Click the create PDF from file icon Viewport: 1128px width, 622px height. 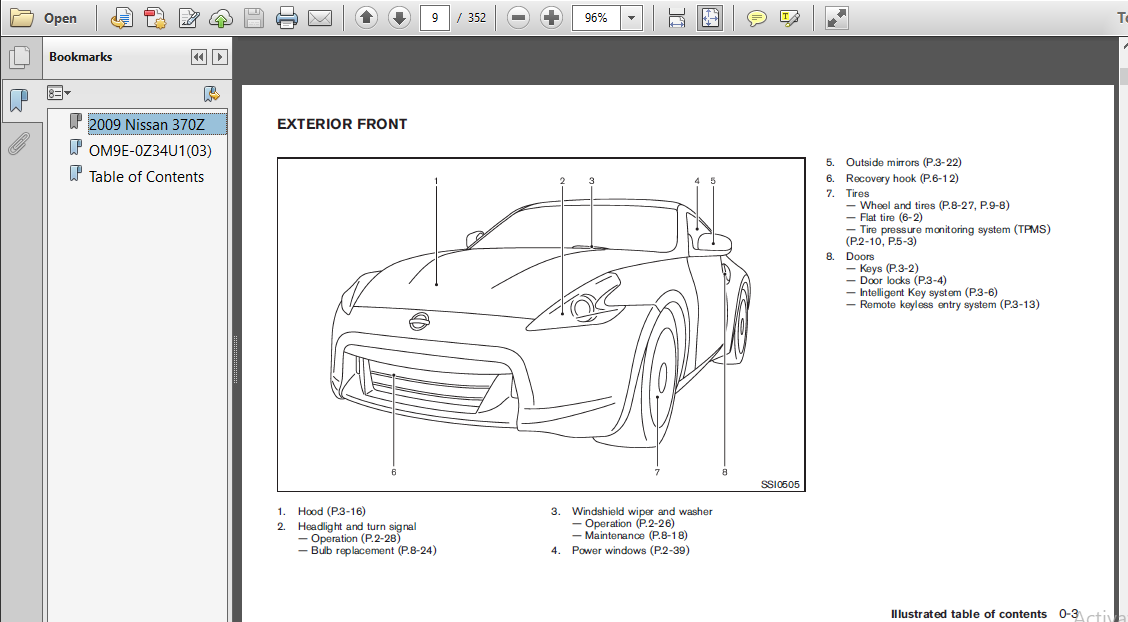122,18
